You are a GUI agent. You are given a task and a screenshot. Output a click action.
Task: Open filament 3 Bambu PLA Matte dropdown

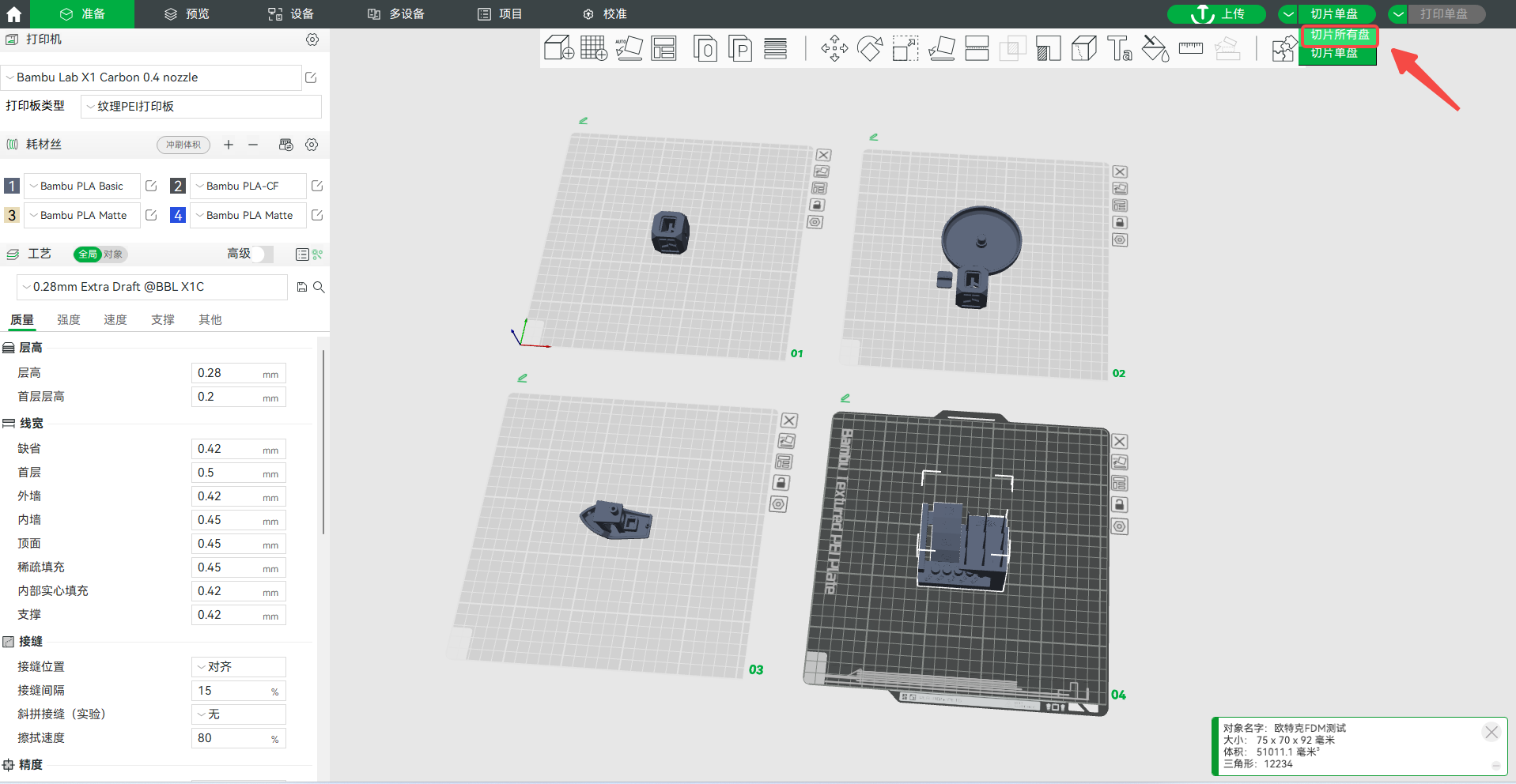[82, 215]
